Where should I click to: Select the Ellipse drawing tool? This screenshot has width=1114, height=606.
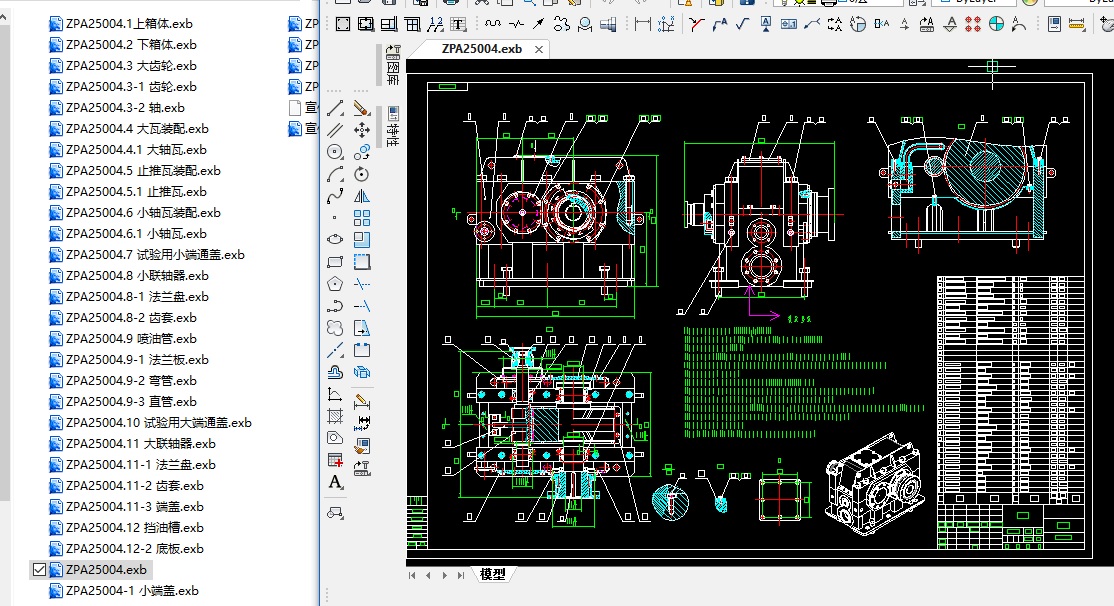(x=335, y=239)
